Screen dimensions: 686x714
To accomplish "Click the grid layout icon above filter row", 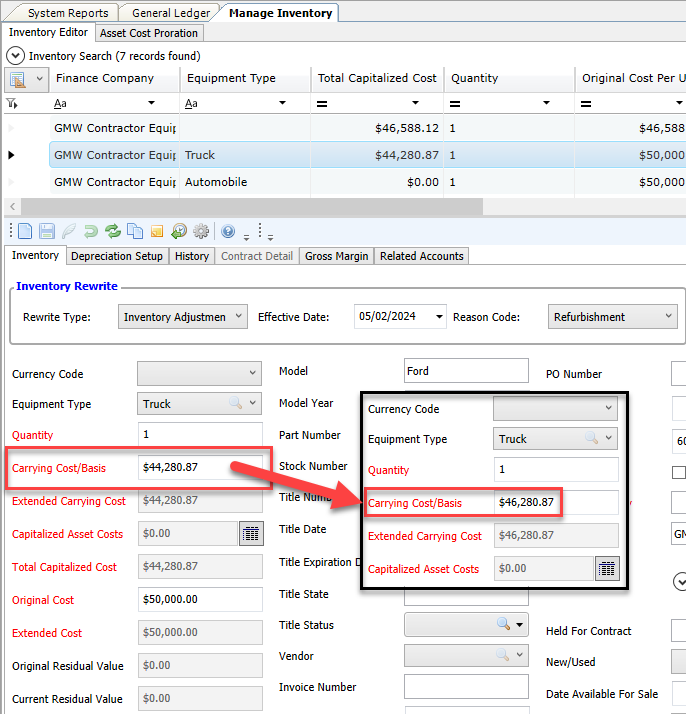I will click(17, 79).
